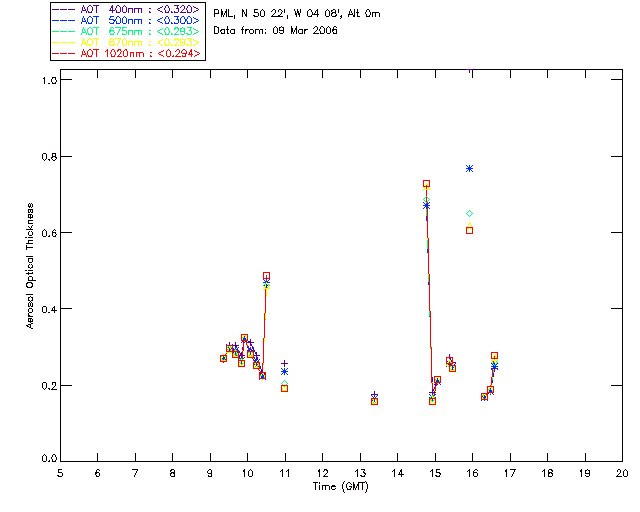Click the 0.0 y-axis tick label
Screen dimensions: 640x512
pos(49,459)
